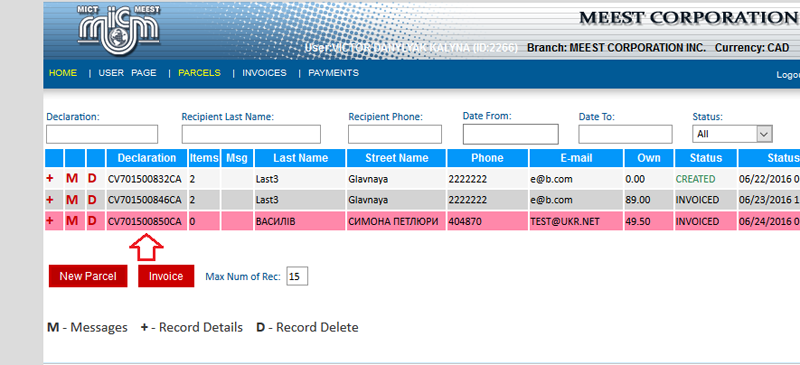The height and width of the screenshot is (365, 800).
Task: Open the USER PAGE menu link
Action: 128,73
